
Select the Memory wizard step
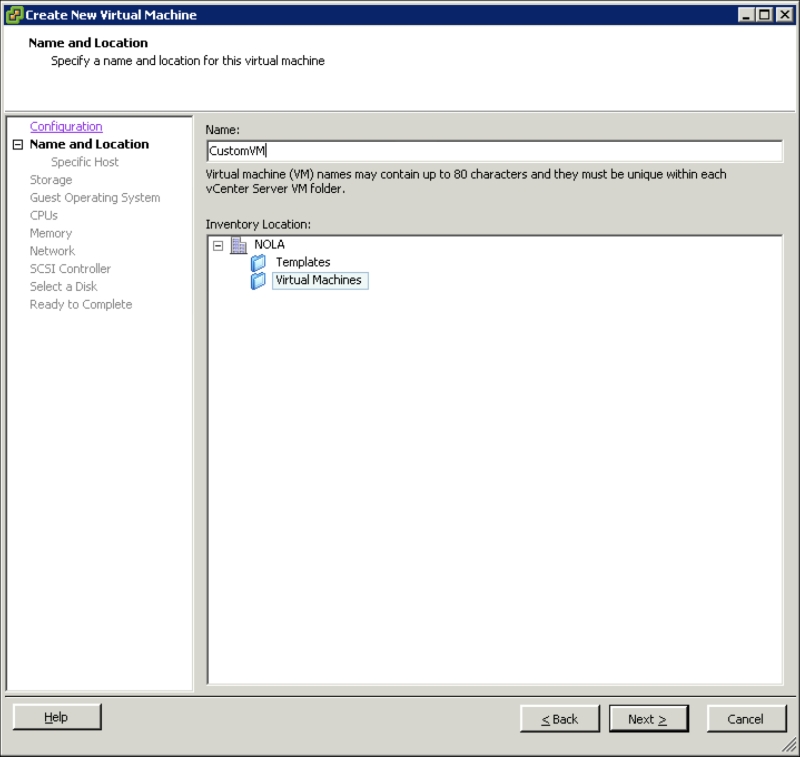pyautogui.click(x=51, y=233)
